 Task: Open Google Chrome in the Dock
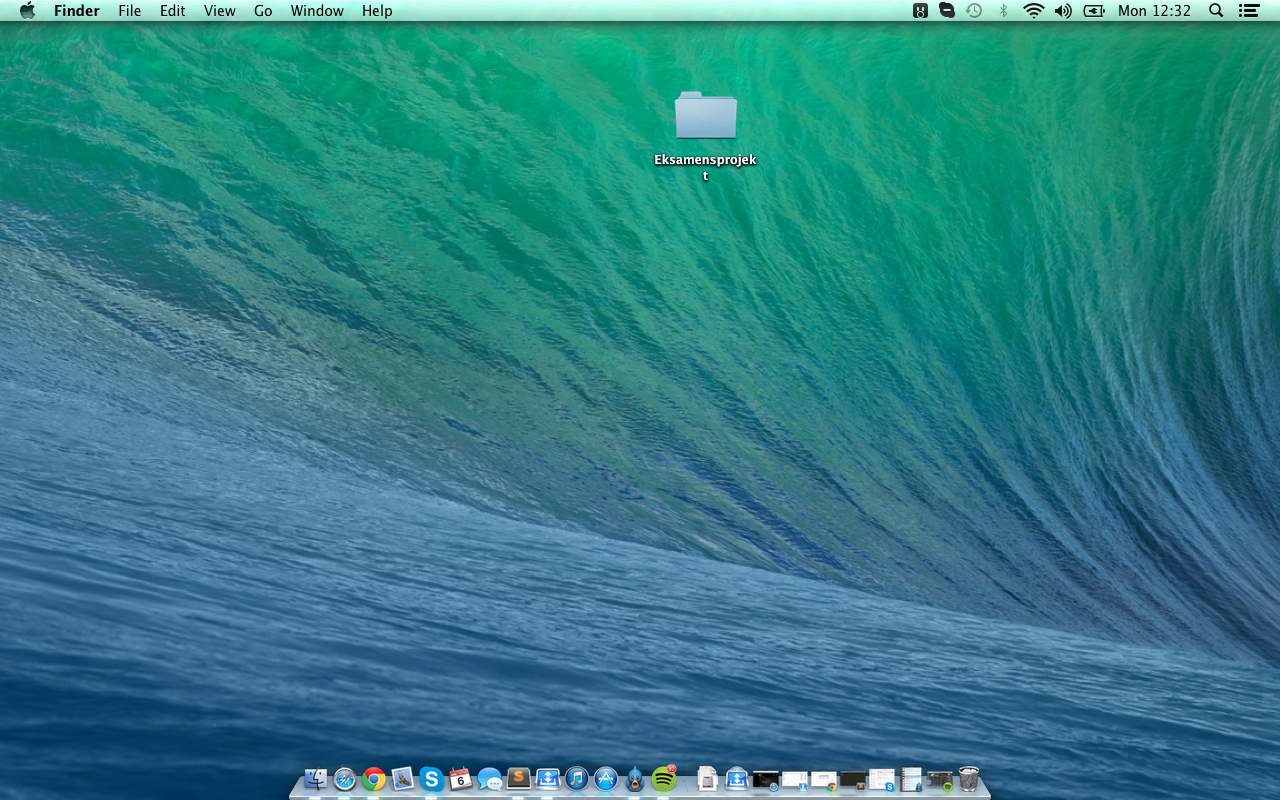tap(374, 778)
